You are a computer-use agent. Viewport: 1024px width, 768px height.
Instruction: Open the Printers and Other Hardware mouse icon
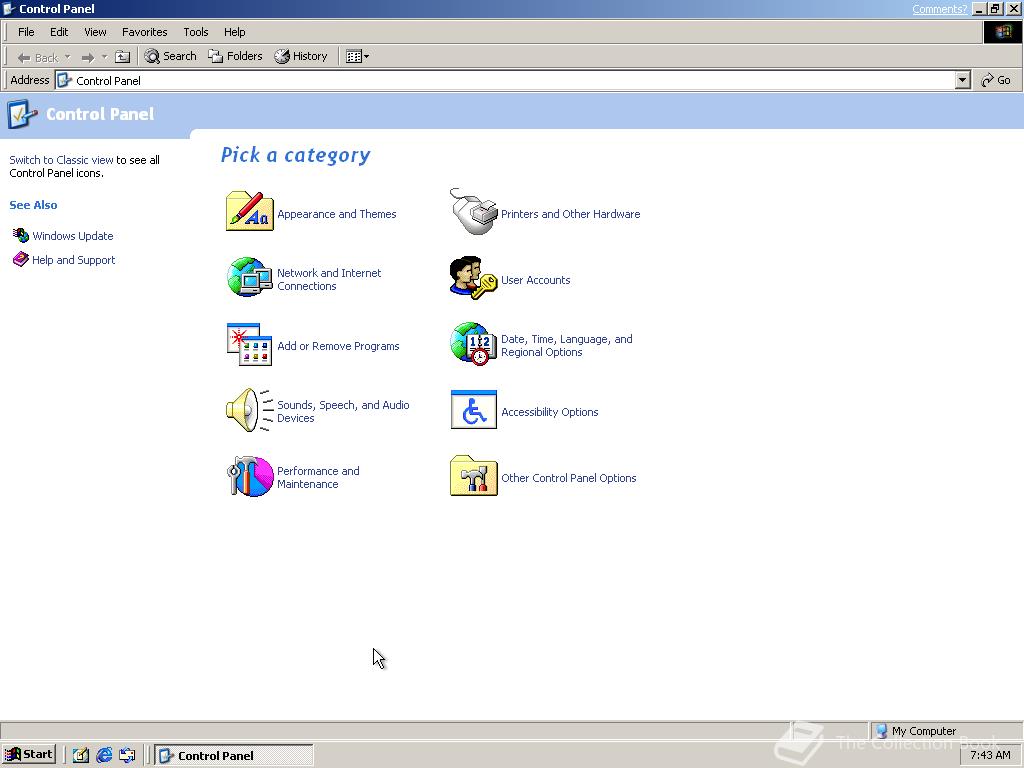click(473, 212)
